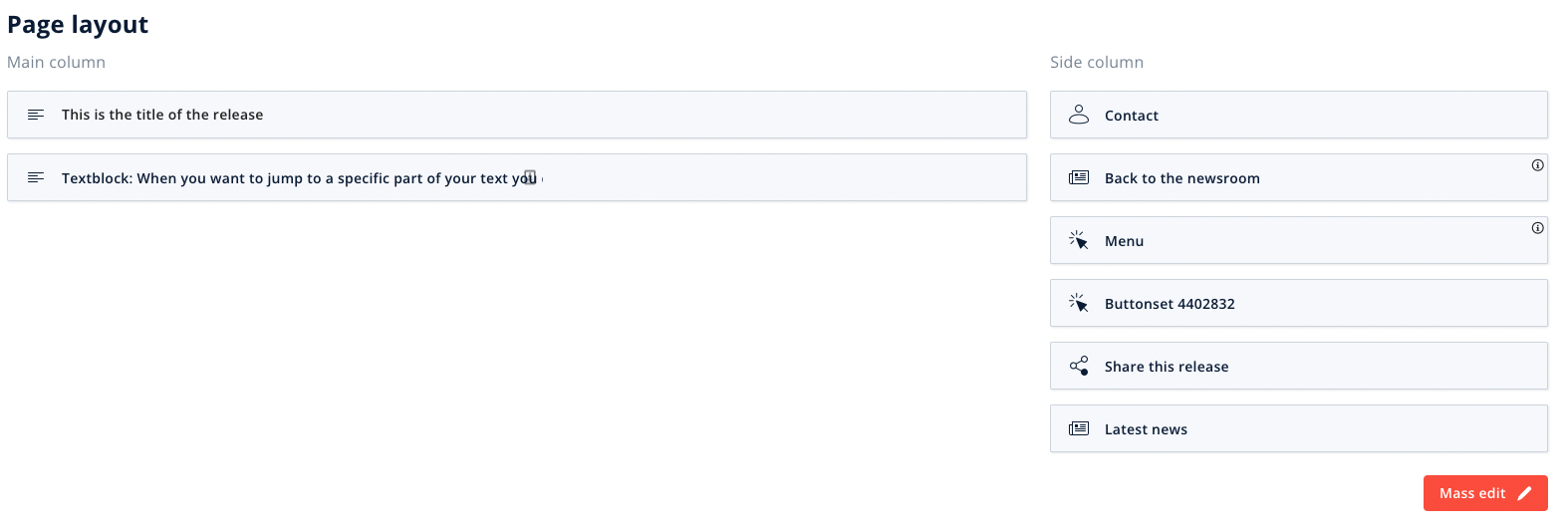This screenshot has height=531, width=1568.
Task: Click the info icon on Back to the newsroom
Action: 1537,165
